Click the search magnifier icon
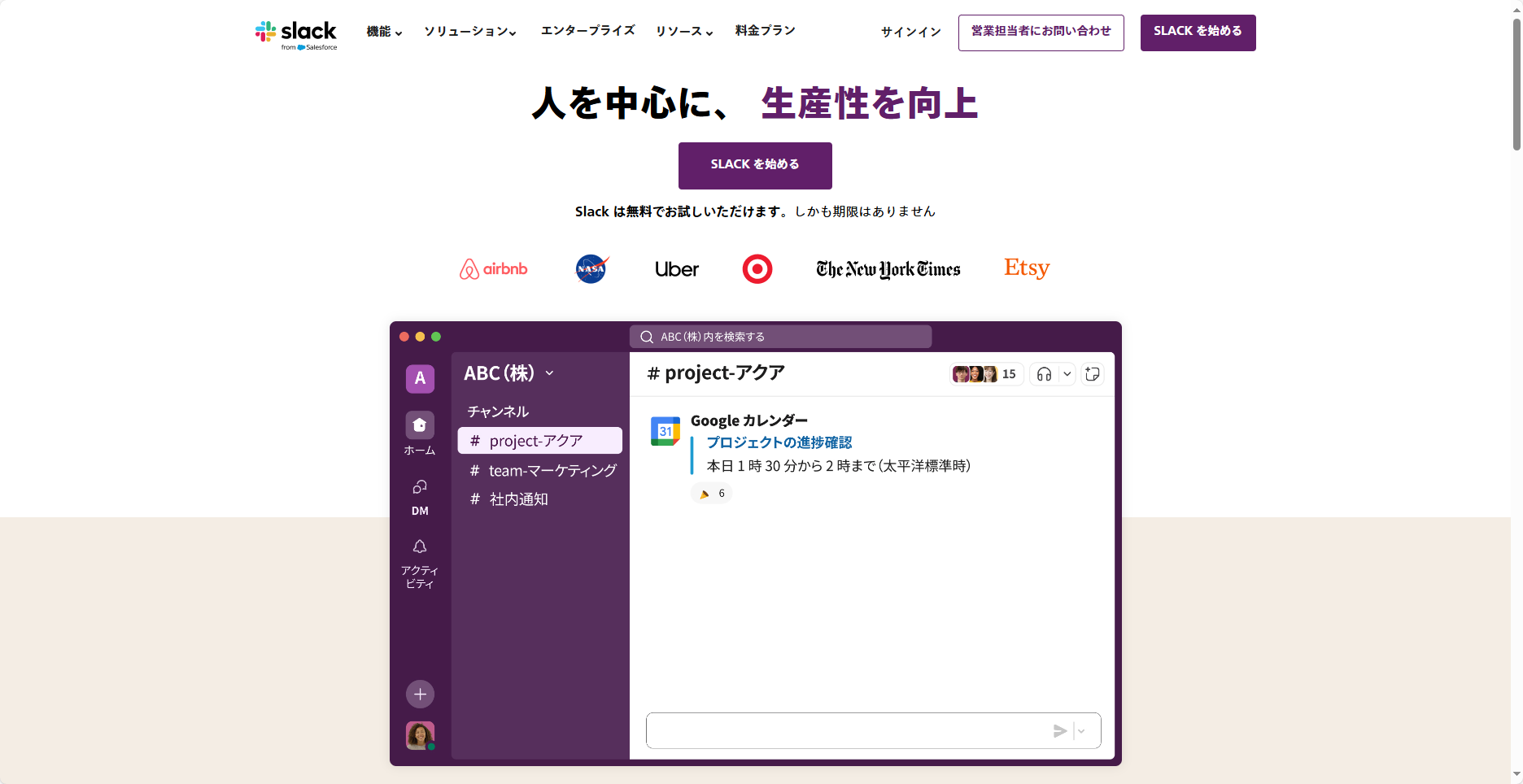 647,337
